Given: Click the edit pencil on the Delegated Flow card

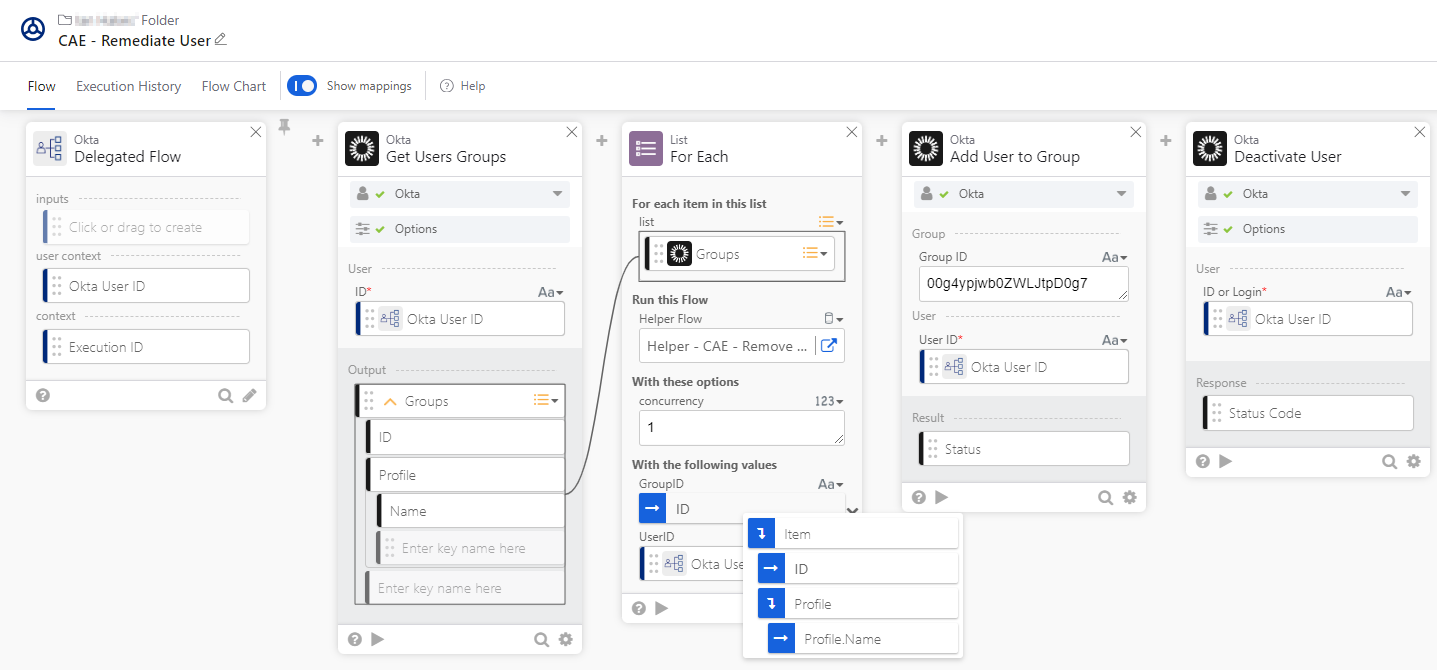Looking at the screenshot, I should (249, 395).
